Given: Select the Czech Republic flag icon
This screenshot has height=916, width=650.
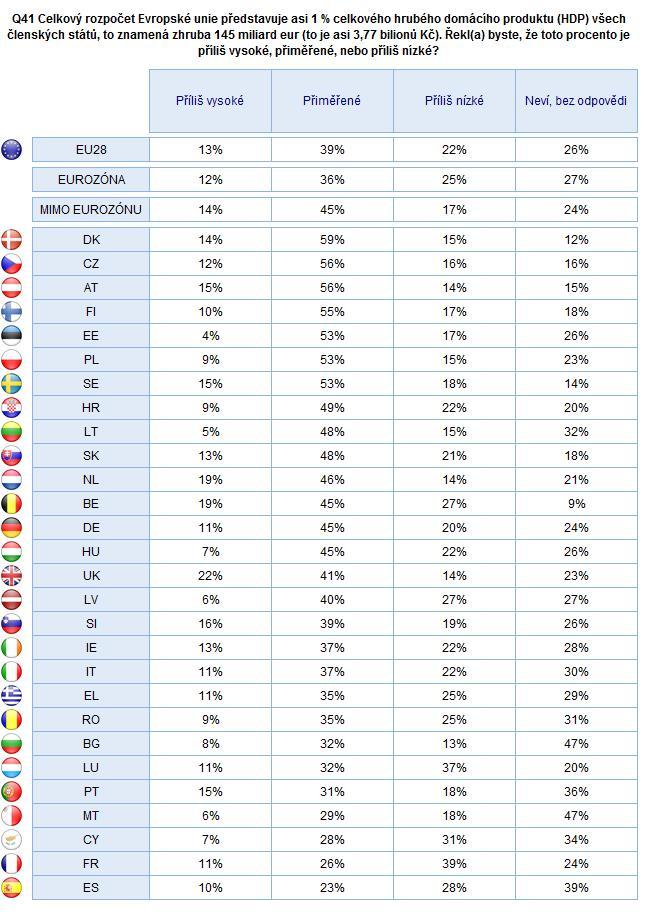Looking at the screenshot, I should click(x=11, y=263).
